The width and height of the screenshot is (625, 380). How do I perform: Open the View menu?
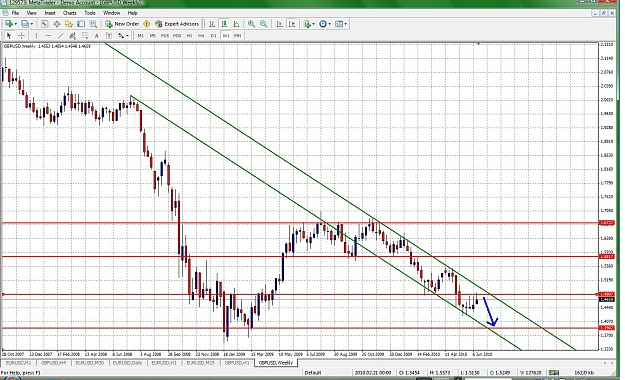click(x=31, y=13)
